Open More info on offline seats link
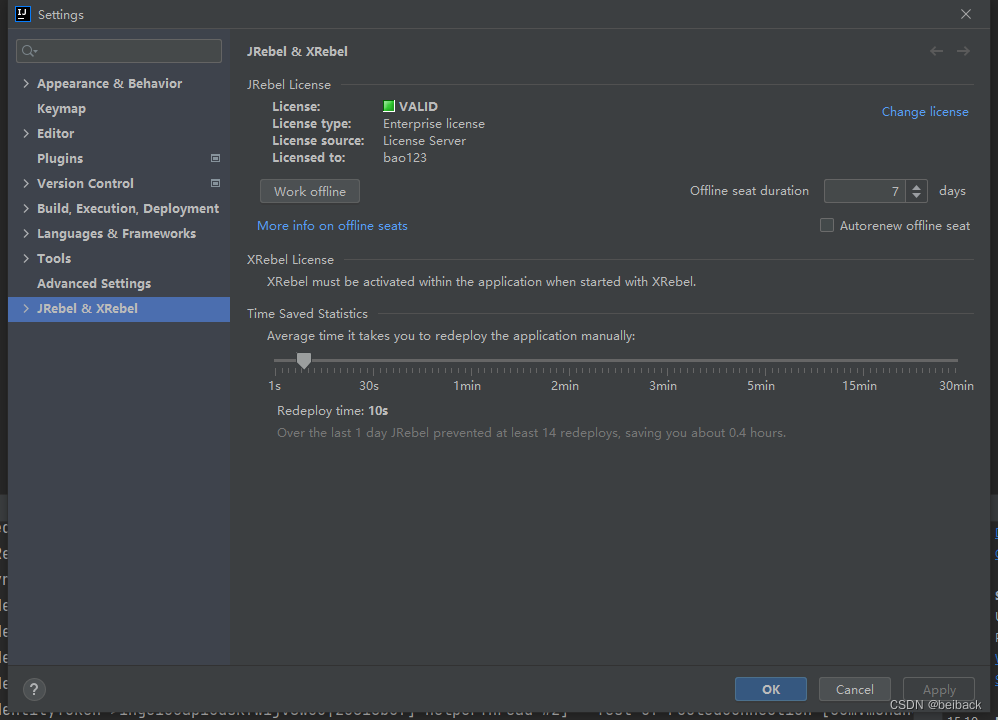Screen dimensions: 998x720 click(332, 225)
